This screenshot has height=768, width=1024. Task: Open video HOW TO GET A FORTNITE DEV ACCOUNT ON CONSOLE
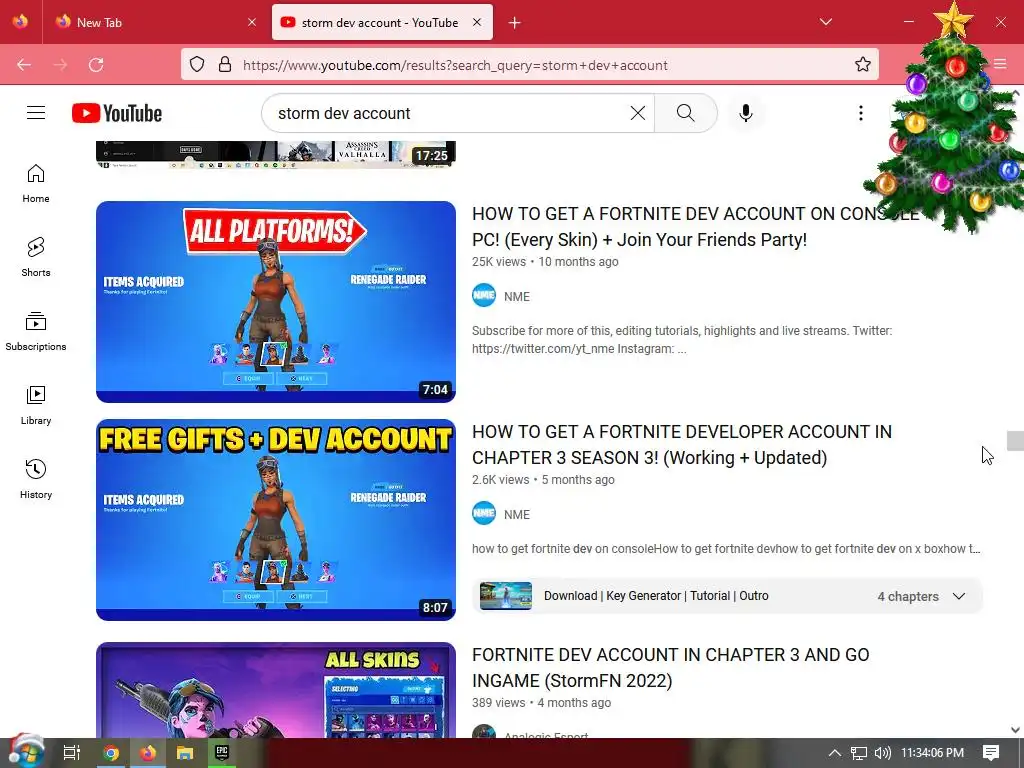(696, 227)
